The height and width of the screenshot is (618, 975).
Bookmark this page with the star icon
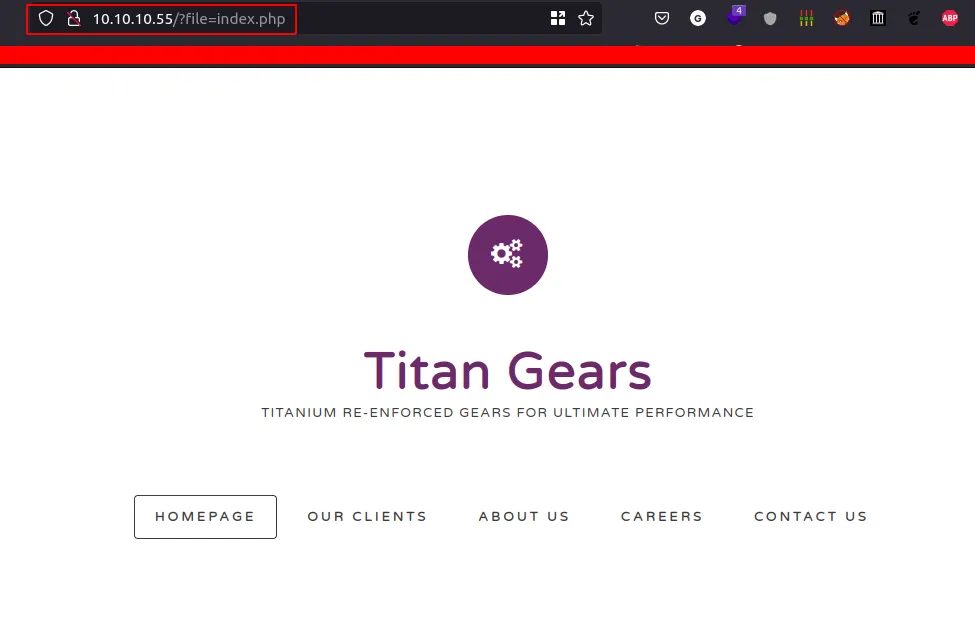coord(587,17)
